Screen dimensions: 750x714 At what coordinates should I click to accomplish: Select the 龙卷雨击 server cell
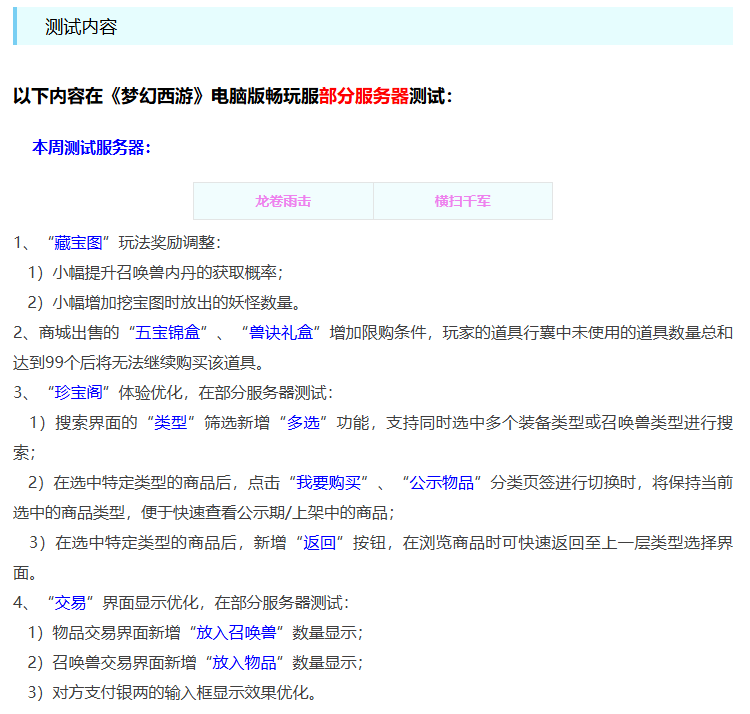283,201
